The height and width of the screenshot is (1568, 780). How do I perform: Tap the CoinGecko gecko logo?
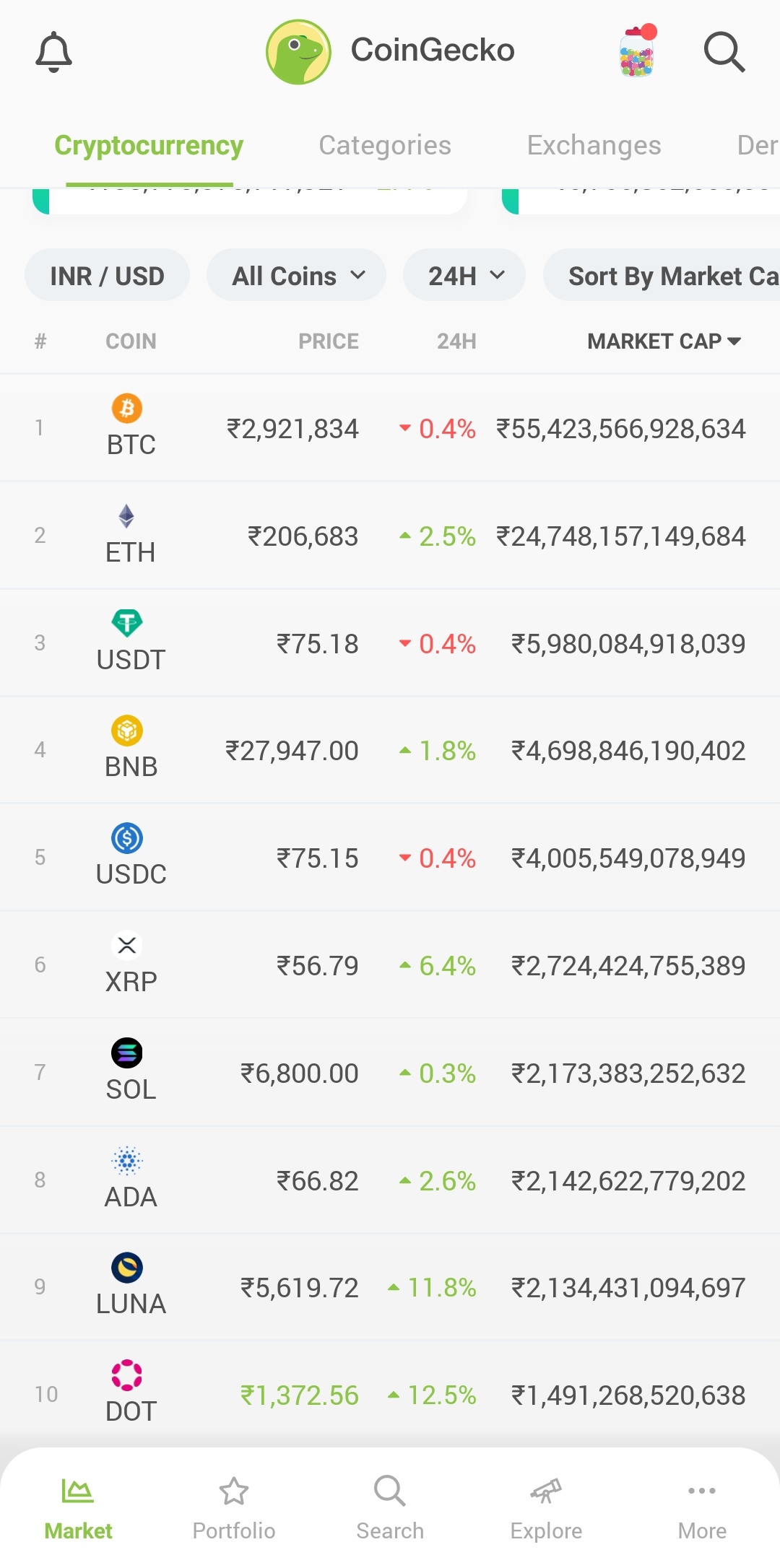(298, 52)
